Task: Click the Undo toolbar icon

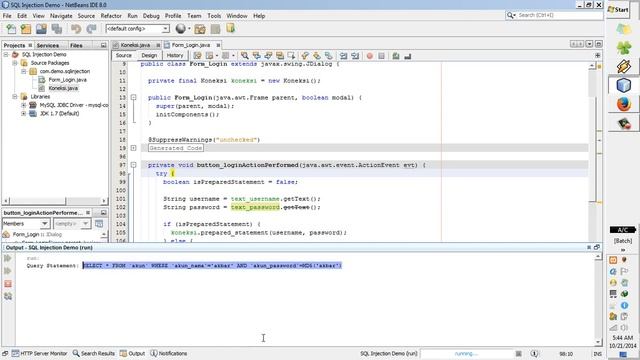Action: pos(76,29)
